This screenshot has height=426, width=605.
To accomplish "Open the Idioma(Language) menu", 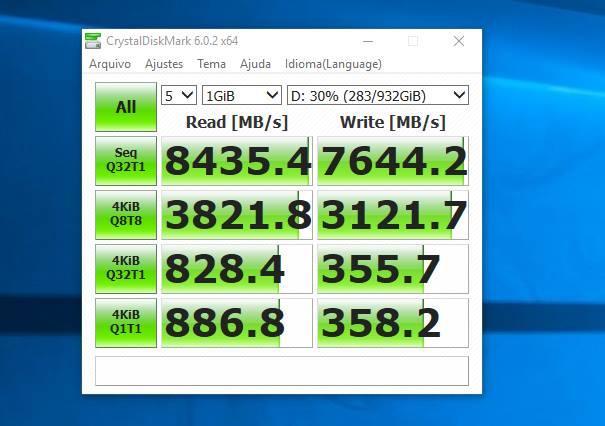I will (x=333, y=64).
